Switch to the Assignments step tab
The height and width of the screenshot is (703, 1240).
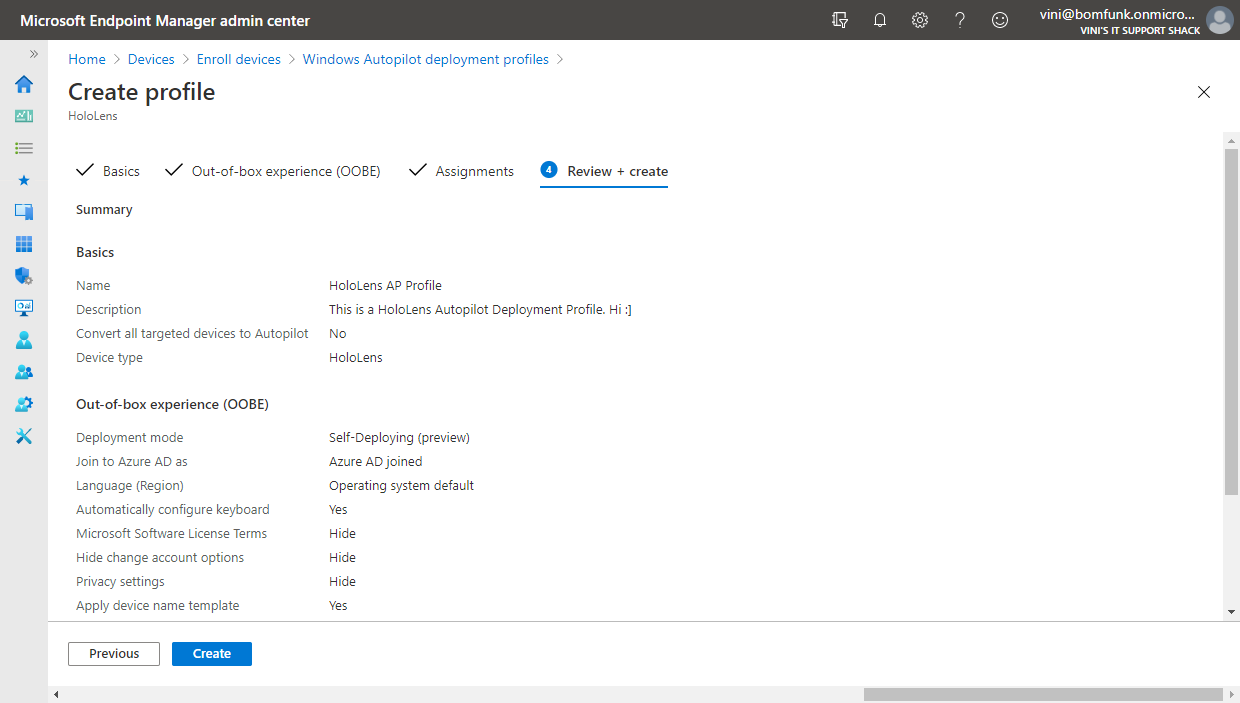(x=462, y=171)
